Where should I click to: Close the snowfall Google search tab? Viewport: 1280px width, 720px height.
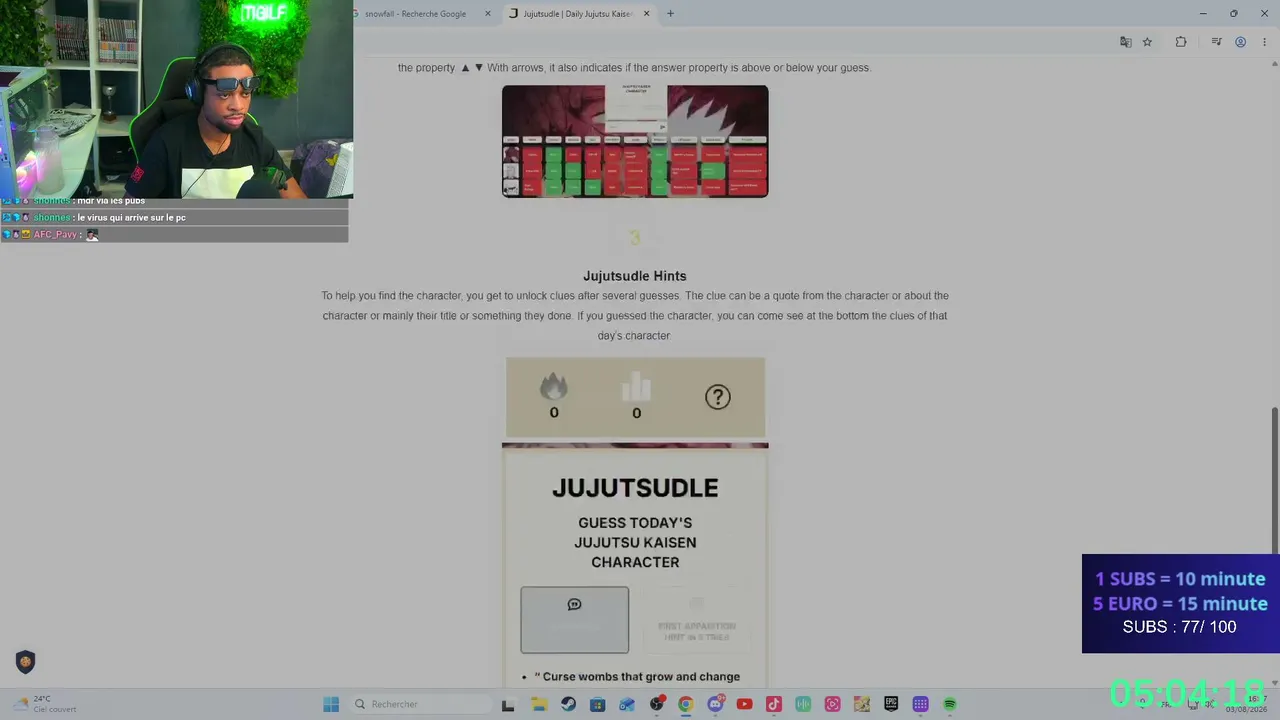[x=488, y=14]
